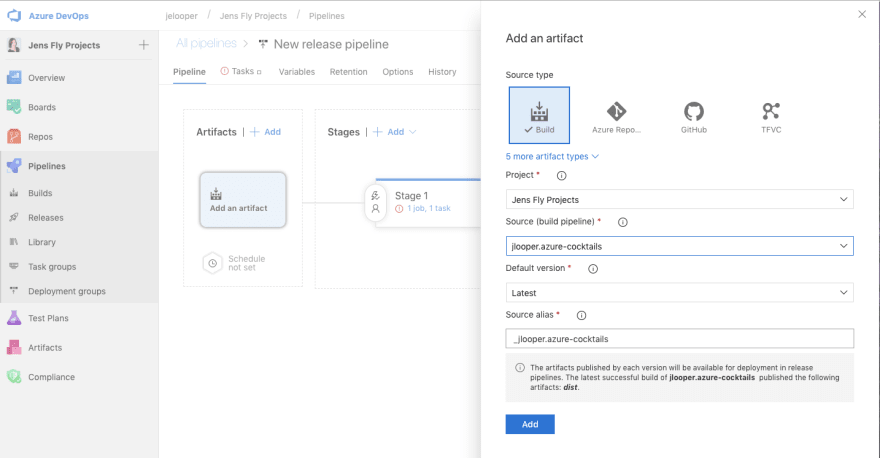Screen dimensions: 880x458
Task: Click the jelooper breadcrumb
Action: point(181,16)
